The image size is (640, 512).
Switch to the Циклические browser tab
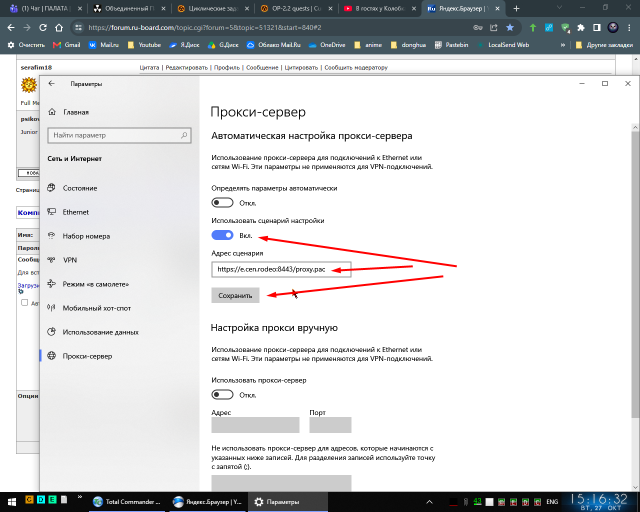212,8
